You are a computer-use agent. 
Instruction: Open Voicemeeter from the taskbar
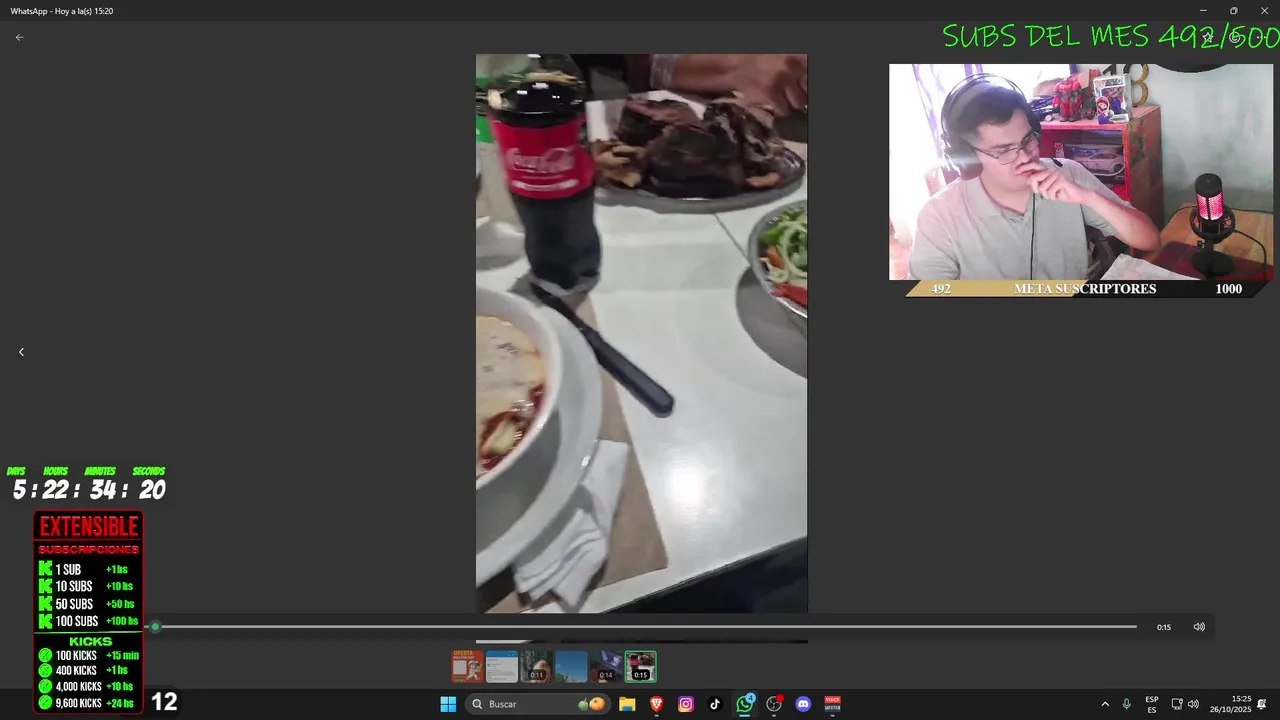tap(832, 704)
